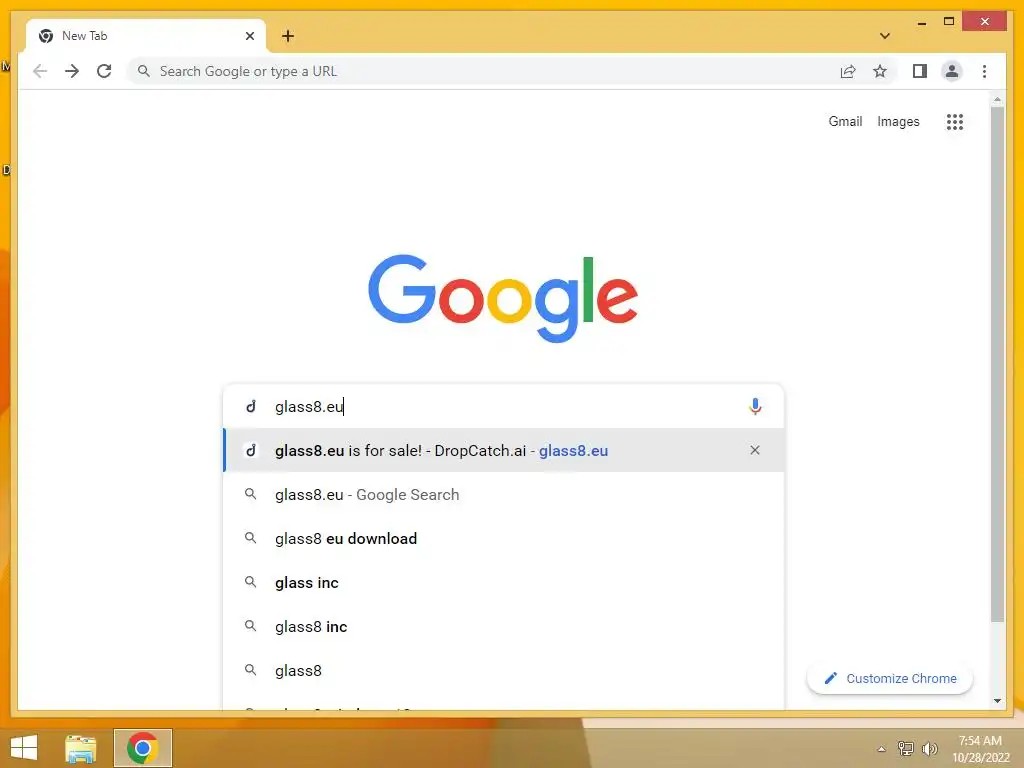Click the glass8.eu search text box
Viewport: 1024px width, 768px height.
pyautogui.click(x=503, y=406)
